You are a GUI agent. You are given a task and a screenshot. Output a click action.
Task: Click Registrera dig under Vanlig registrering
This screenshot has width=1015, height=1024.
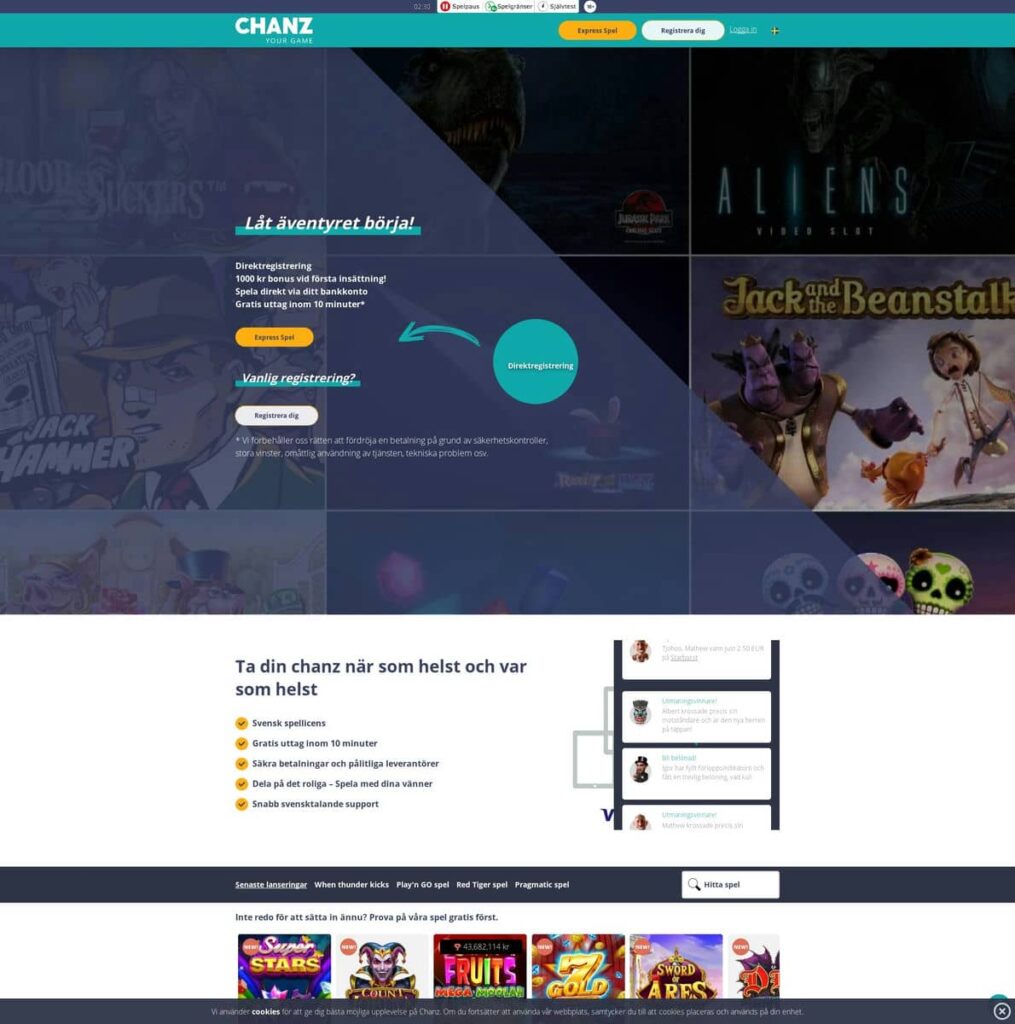coord(276,415)
